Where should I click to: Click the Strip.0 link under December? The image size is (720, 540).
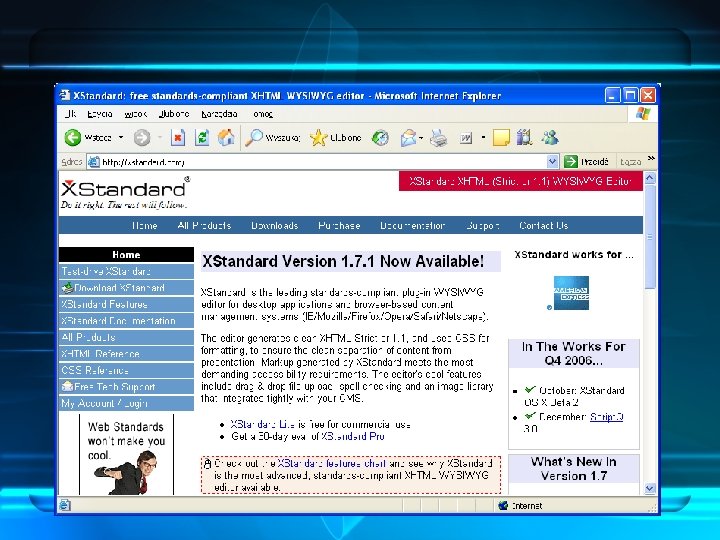pos(607,417)
